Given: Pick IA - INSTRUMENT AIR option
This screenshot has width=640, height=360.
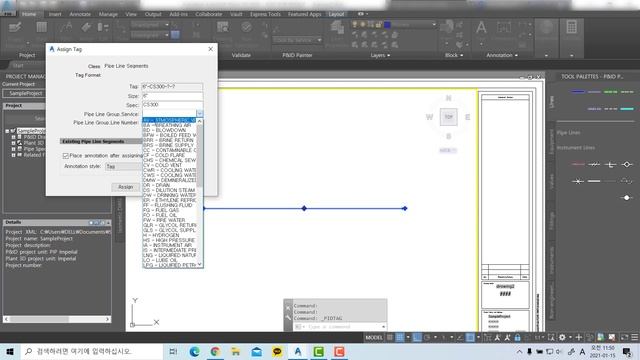Looking at the screenshot, I should pyautogui.click(x=169, y=245).
